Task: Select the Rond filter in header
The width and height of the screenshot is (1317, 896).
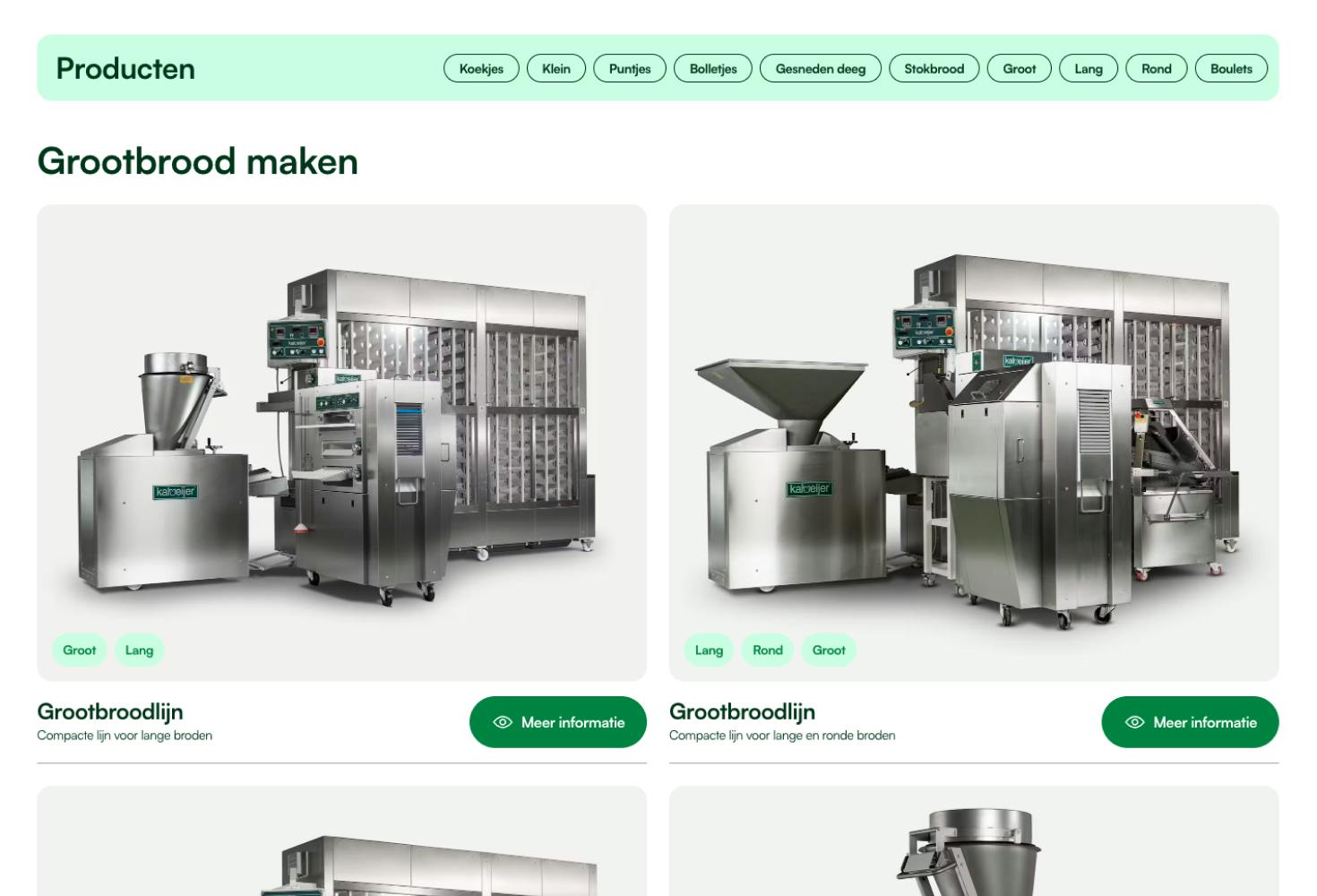Action: tap(1157, 68)
